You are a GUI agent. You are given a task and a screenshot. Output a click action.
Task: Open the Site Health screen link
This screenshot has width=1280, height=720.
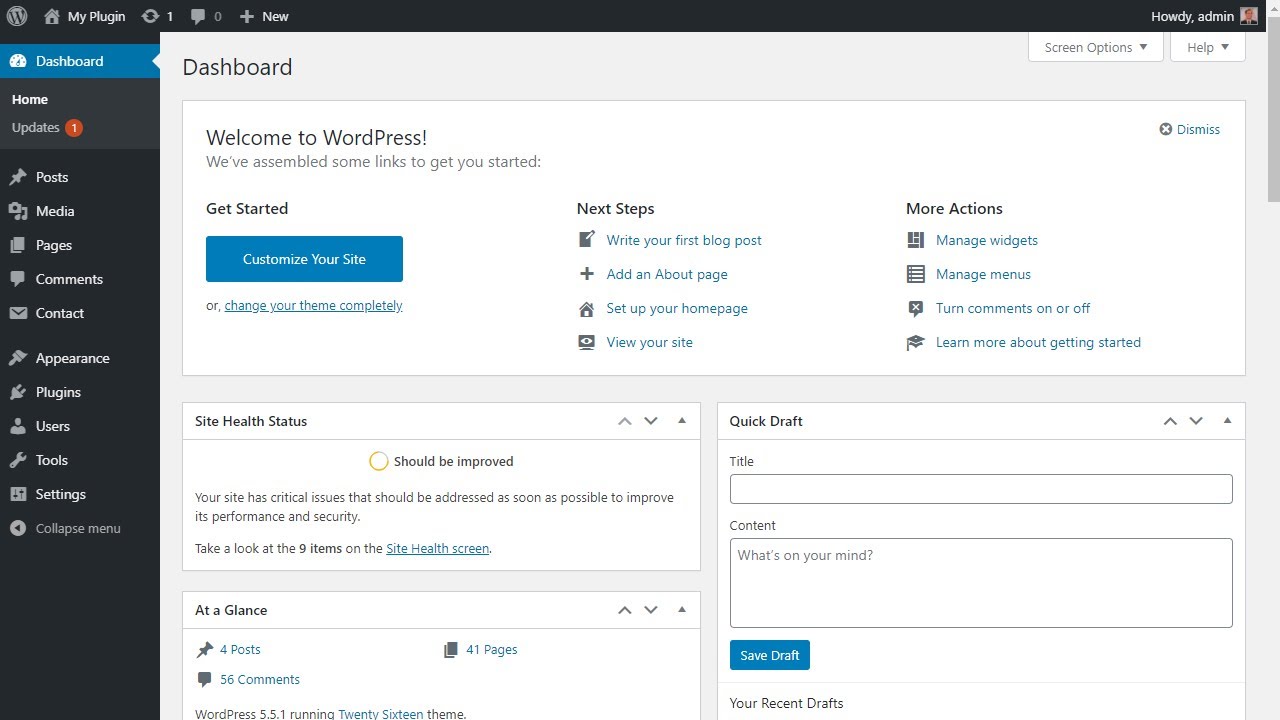pyautogui.click(x=437, y=548)
